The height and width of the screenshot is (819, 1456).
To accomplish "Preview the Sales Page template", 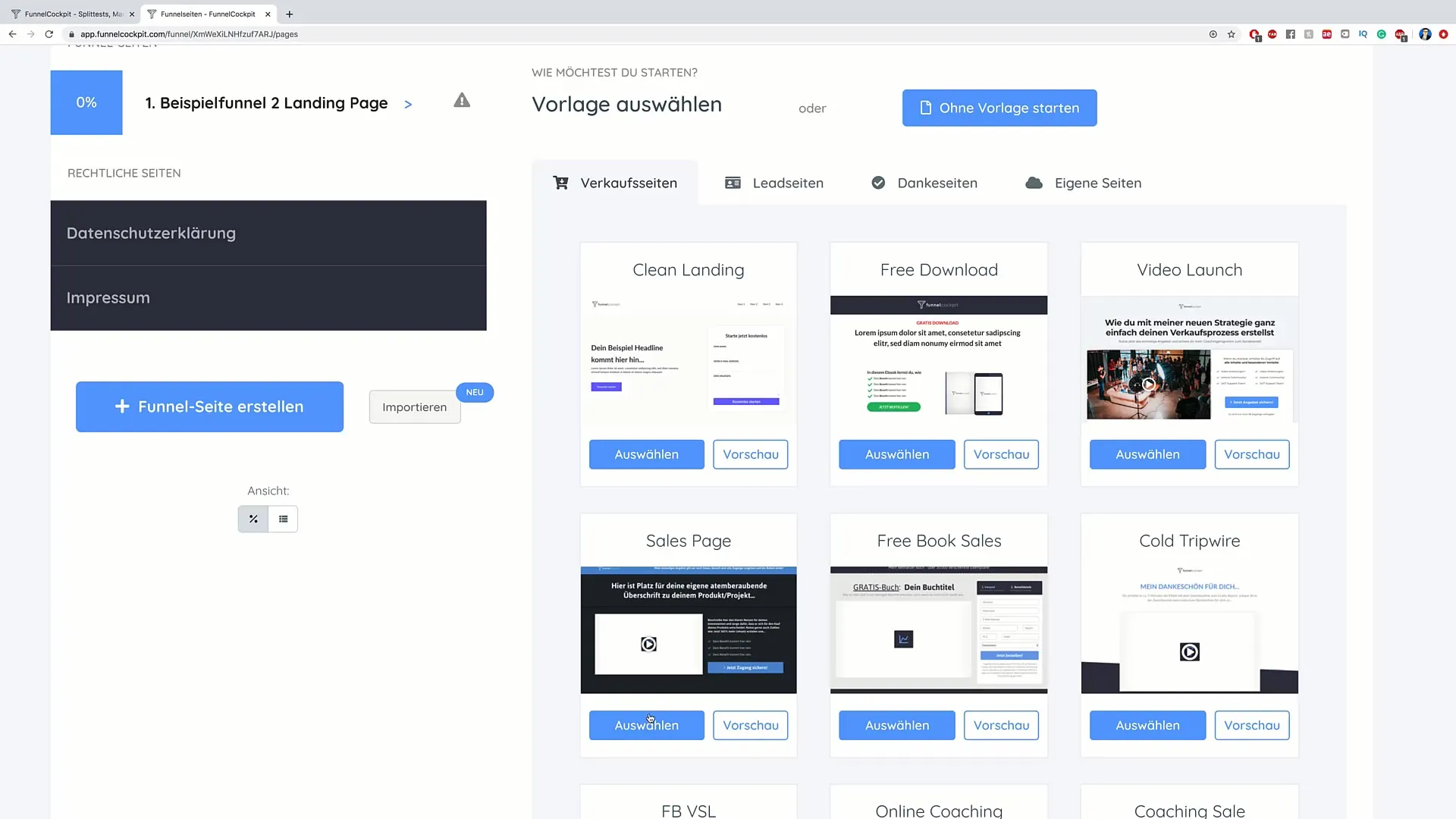I will tap(751, 725).
